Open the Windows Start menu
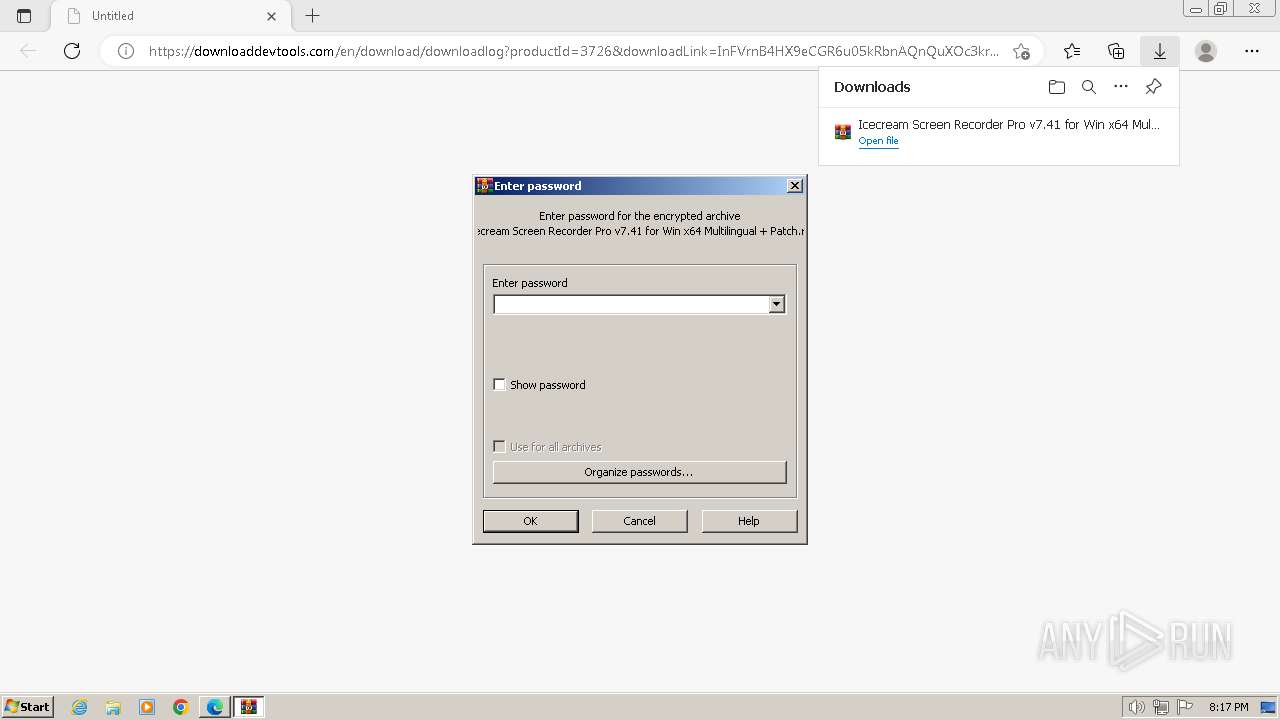Viewport: 1280px width, 720px height. click(27, 706)
